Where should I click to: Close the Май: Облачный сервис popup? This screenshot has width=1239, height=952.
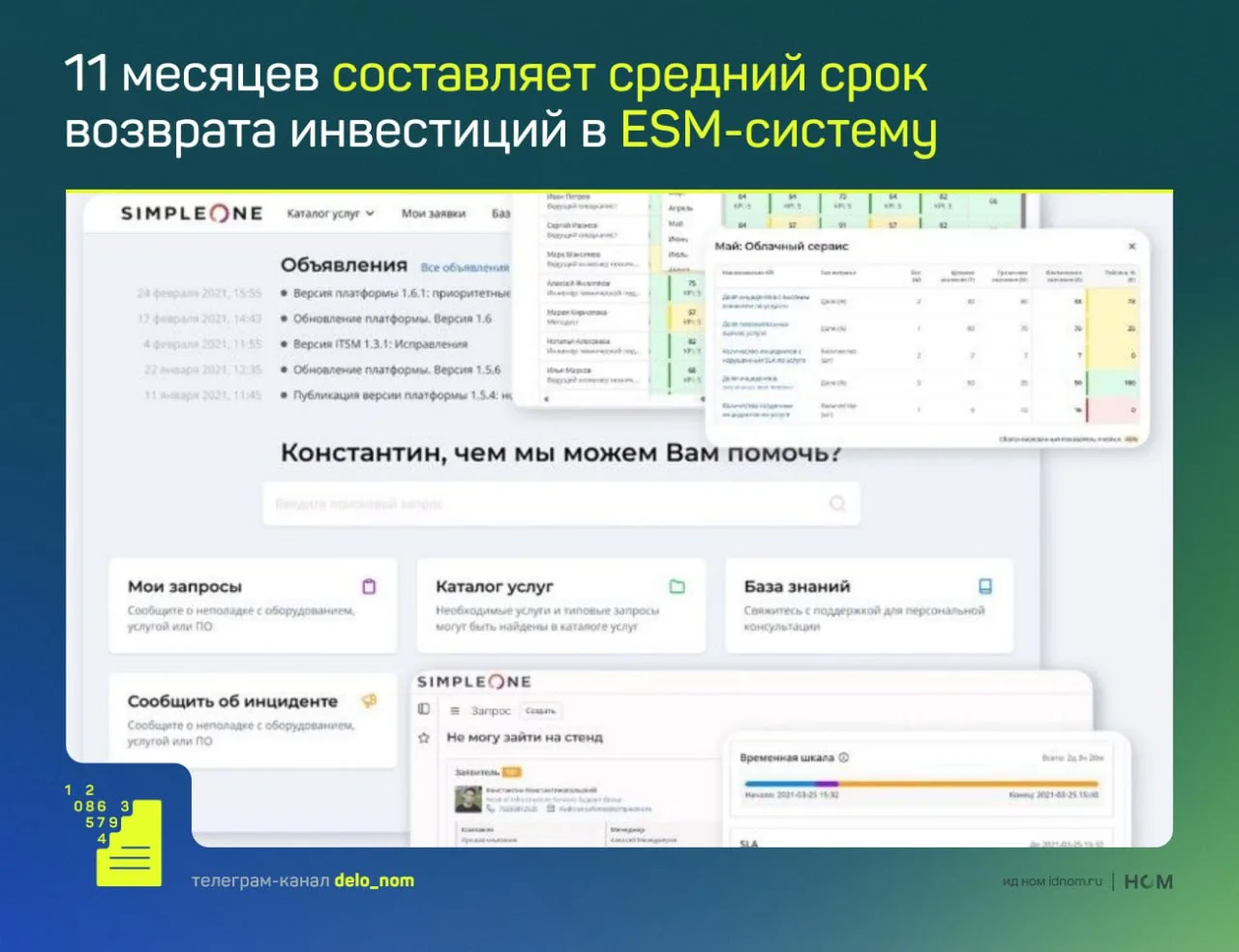1132,247
